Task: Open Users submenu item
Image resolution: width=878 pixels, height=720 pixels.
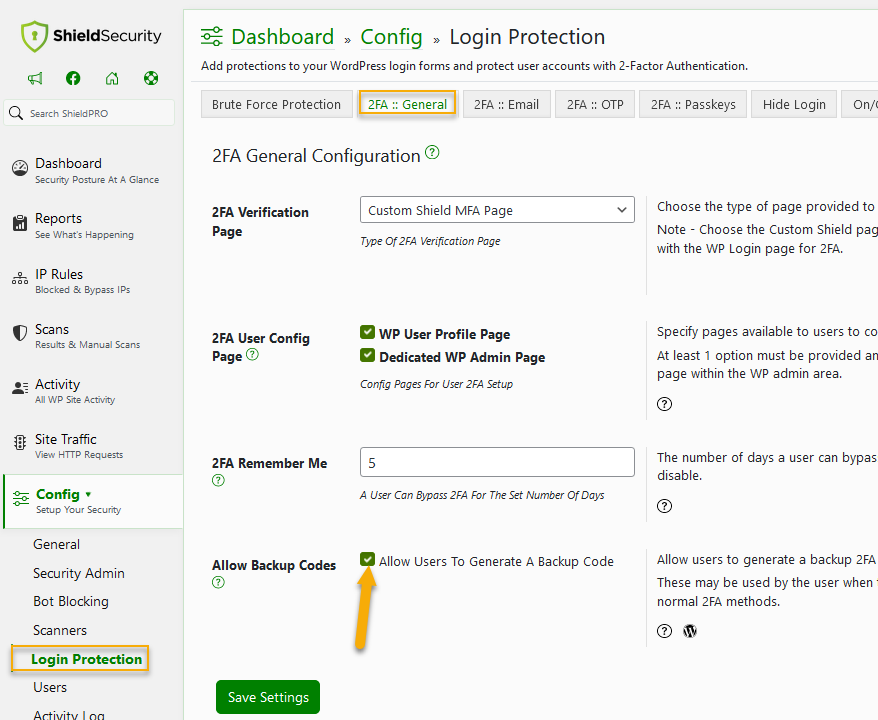Action: click(50, 688)
